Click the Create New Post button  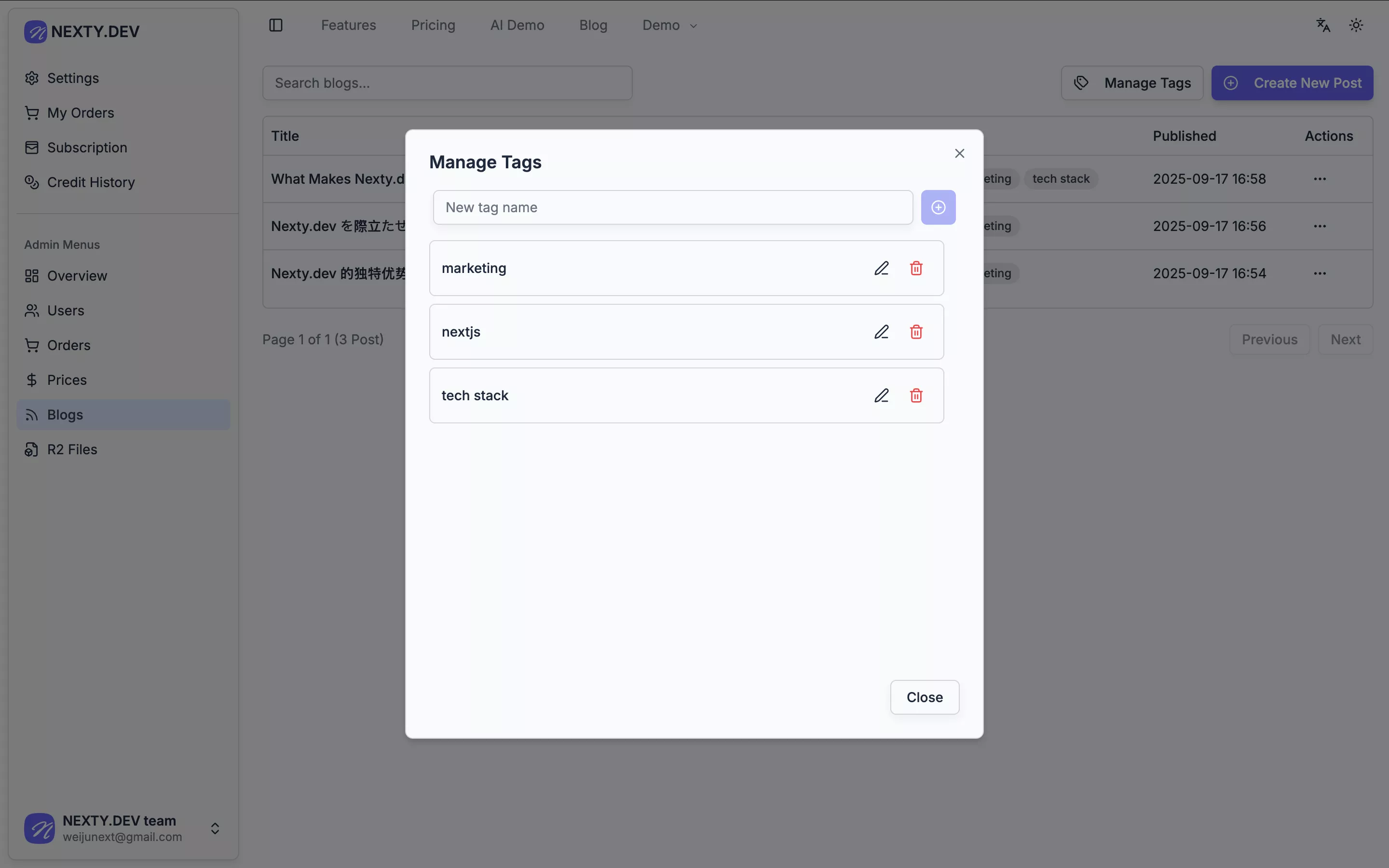[x=1292, y=83]
